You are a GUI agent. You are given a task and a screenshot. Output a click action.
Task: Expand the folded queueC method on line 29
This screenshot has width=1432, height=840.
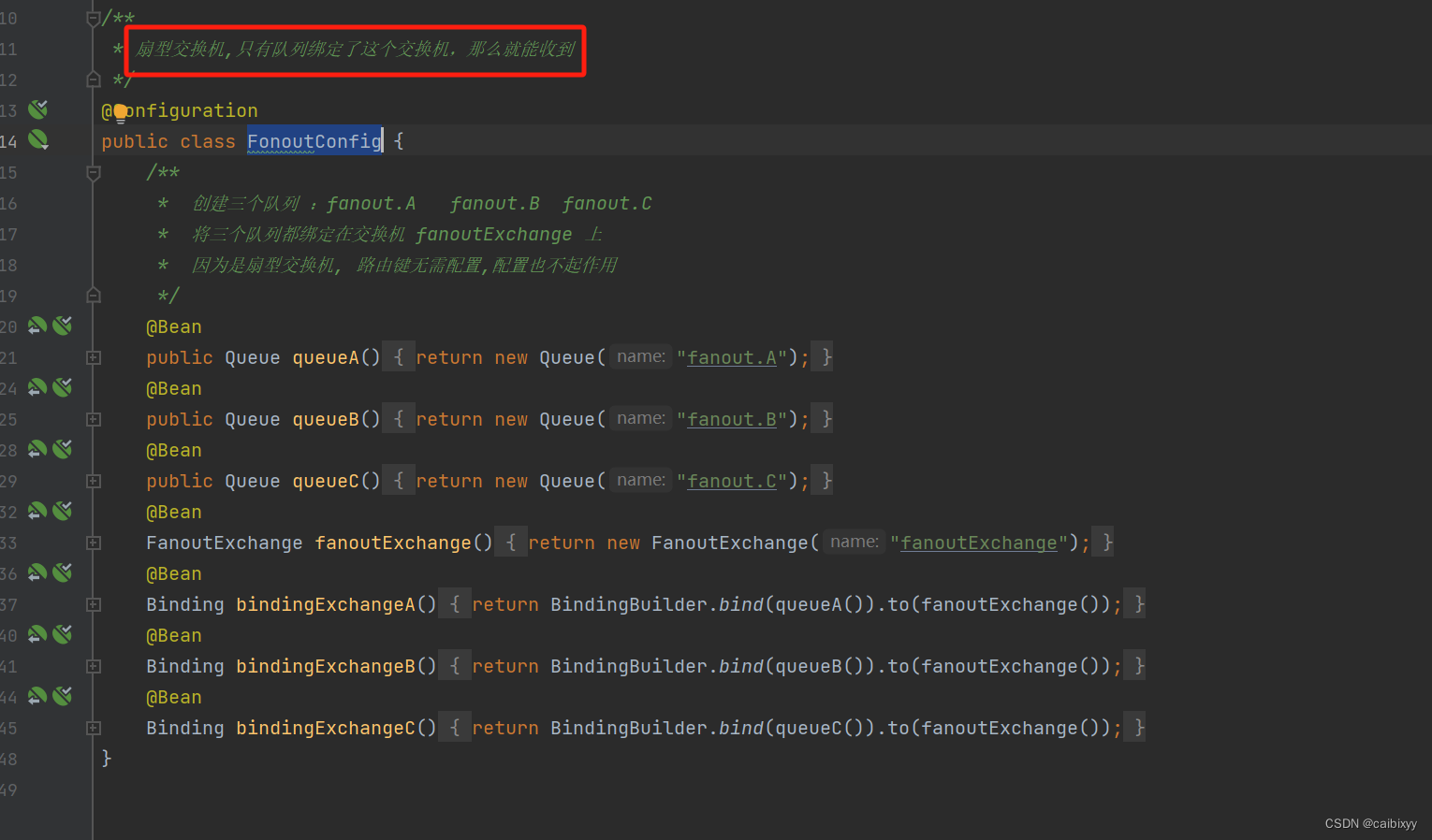(94, 481)
